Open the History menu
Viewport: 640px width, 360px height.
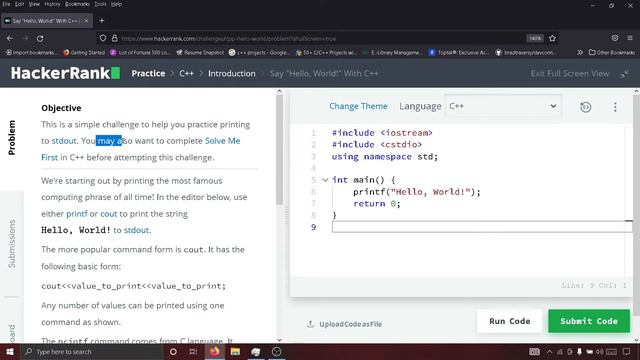(x=52, y=4)
